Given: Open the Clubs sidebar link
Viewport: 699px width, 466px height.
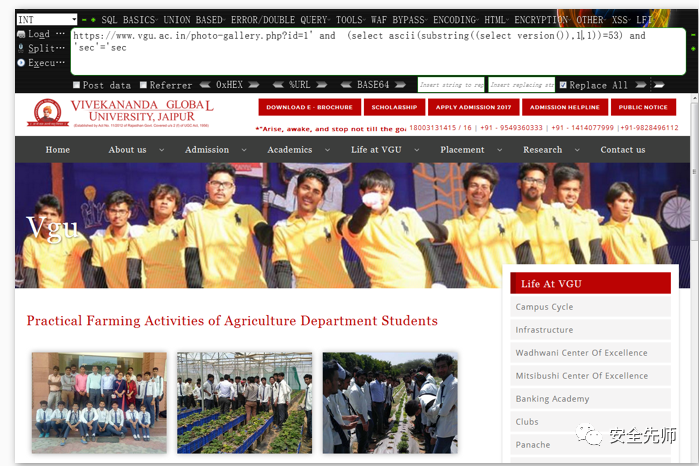Looking at the screenshot, I should [590, 422].
